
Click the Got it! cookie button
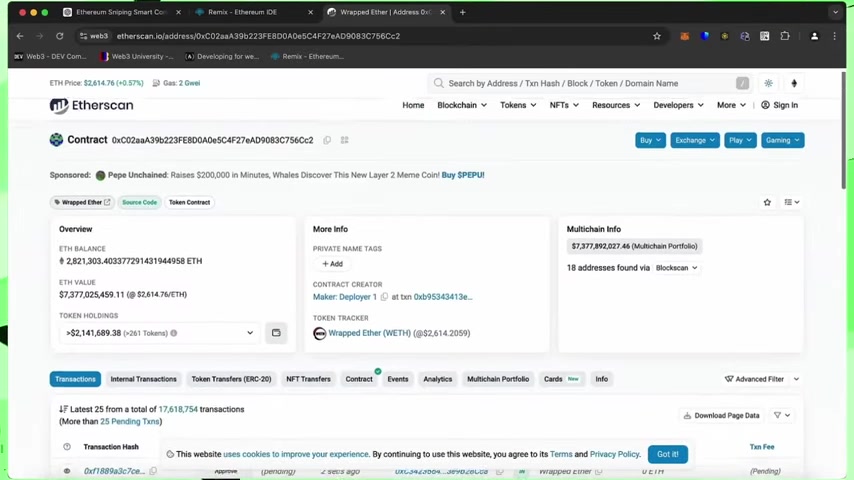(668, 454)
